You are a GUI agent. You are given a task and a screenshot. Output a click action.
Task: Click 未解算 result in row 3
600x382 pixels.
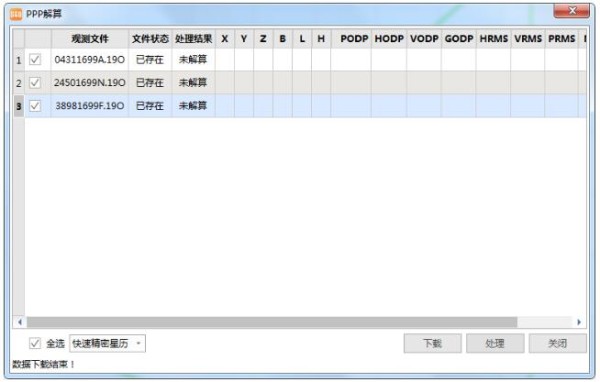pos(193,106)
